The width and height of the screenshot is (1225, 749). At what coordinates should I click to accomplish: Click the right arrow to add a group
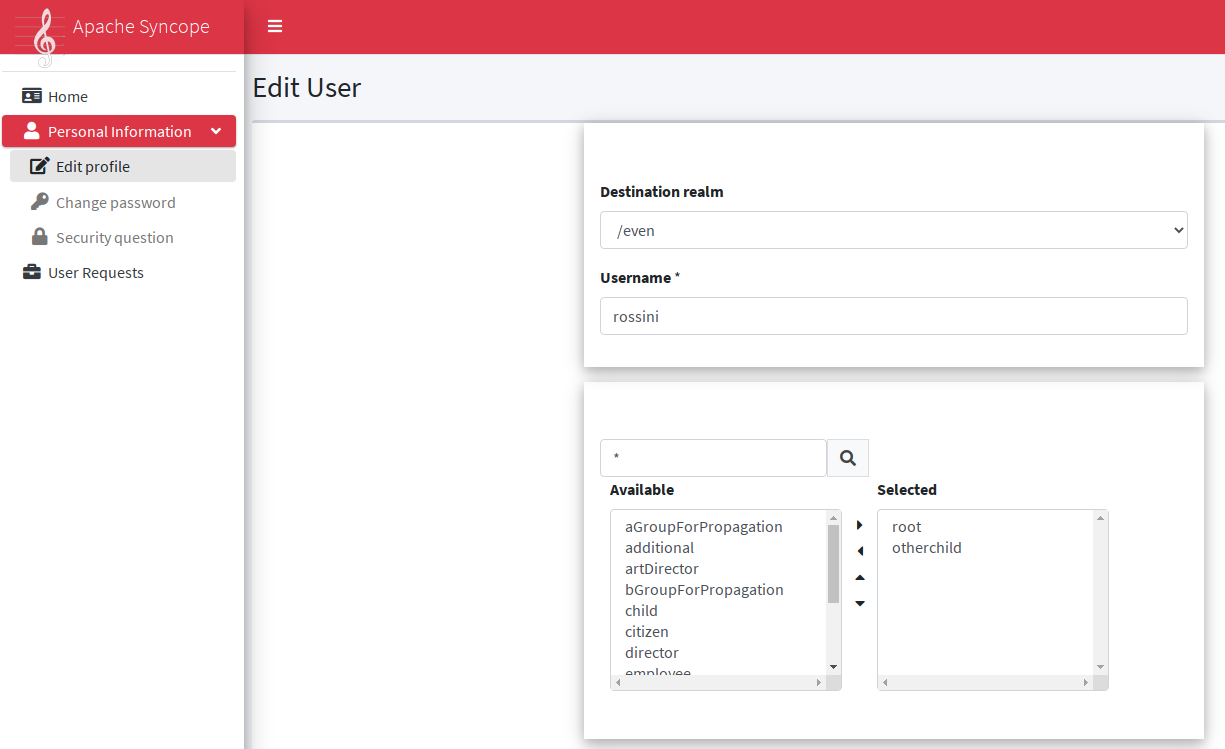(859, 524)
